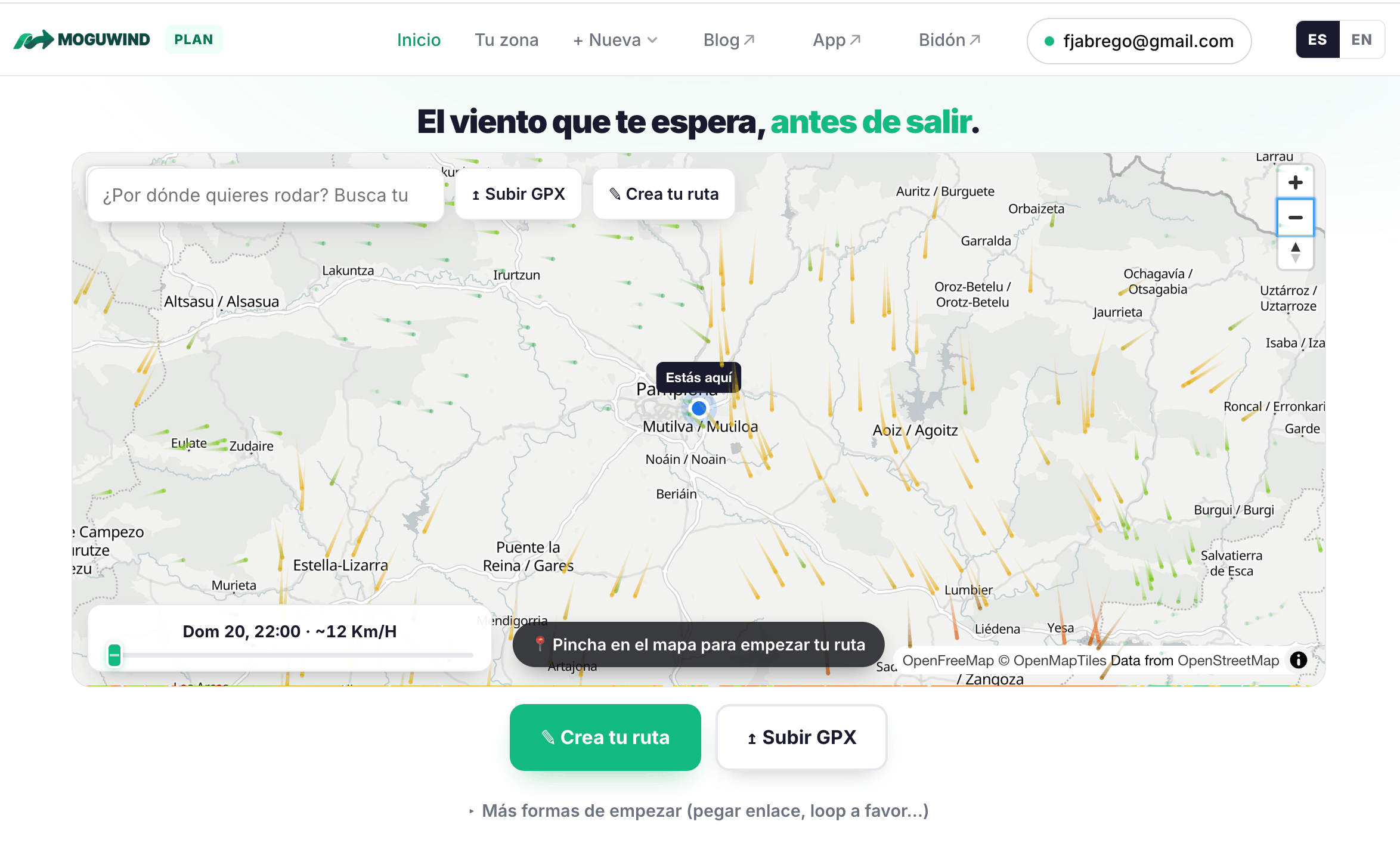Click the Moguwind logo
This screenshot has width=1400, height=843.
click(82, 39)
